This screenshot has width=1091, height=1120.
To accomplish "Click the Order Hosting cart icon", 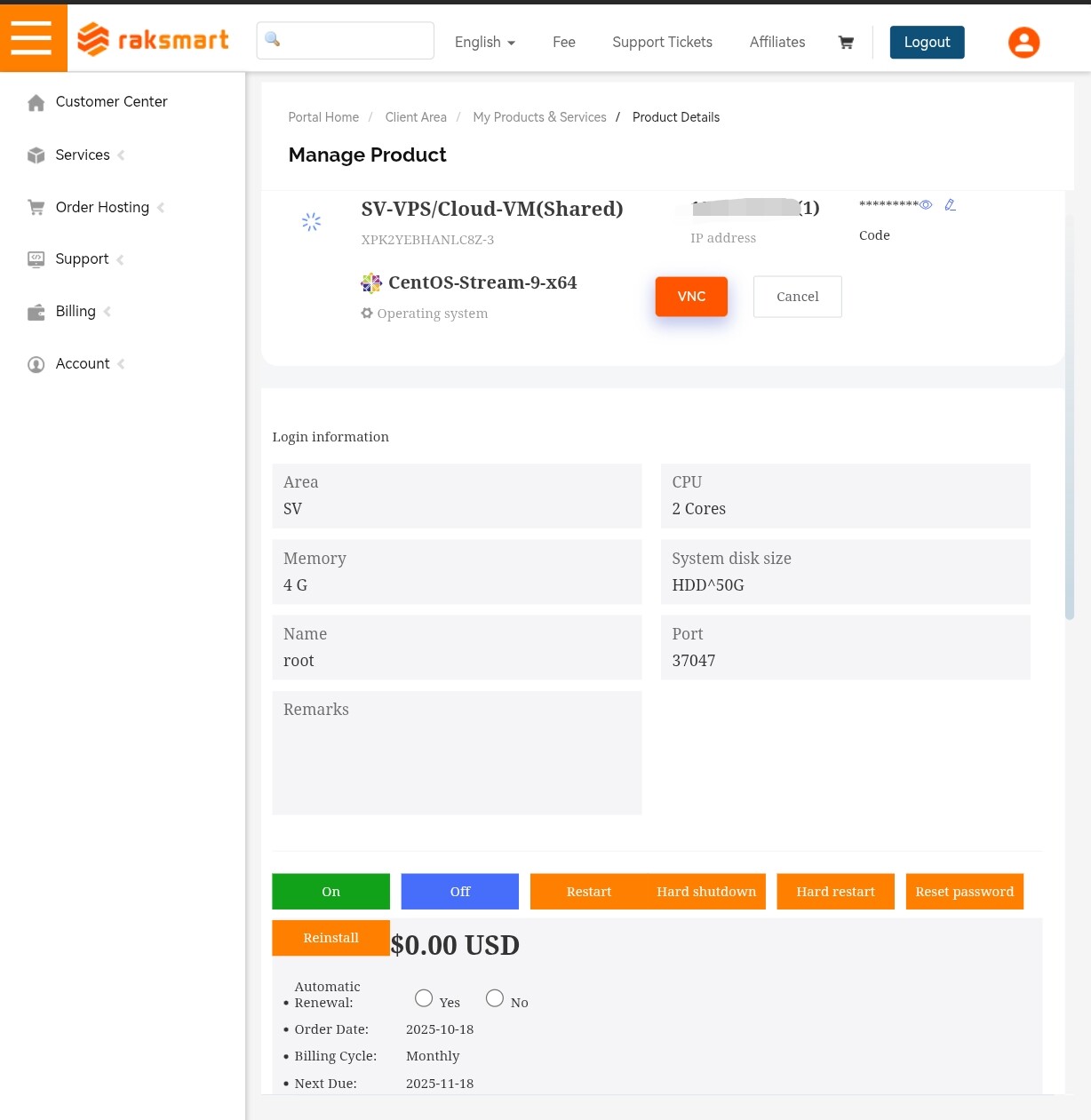I will (36, 208).
